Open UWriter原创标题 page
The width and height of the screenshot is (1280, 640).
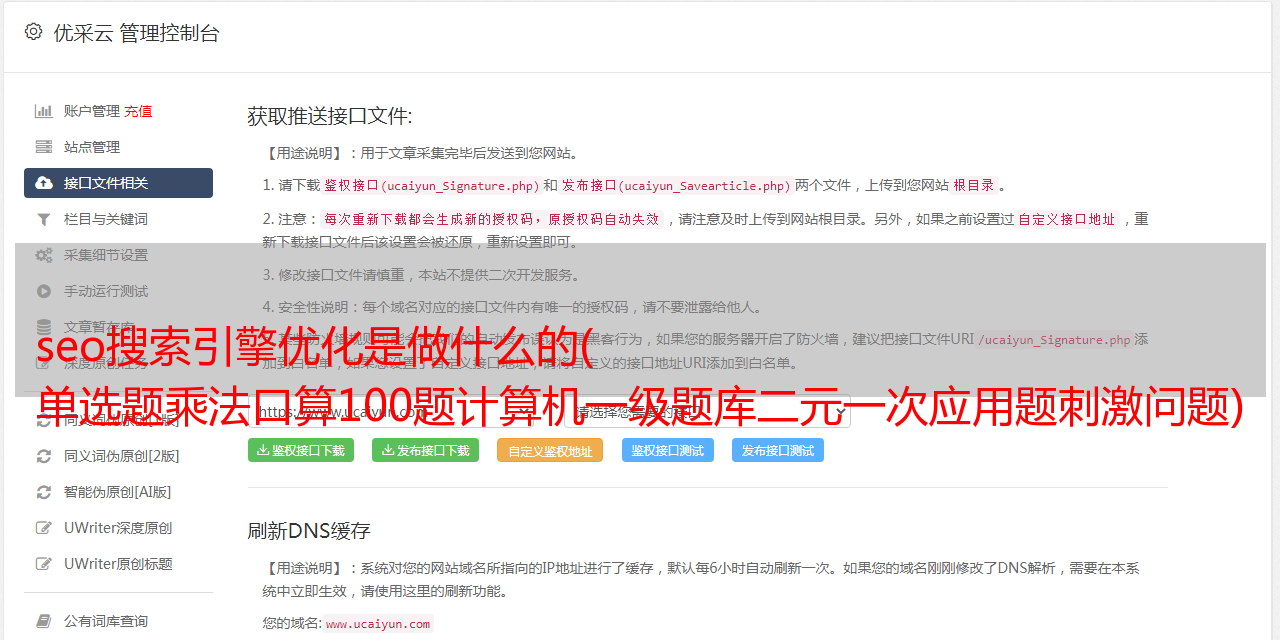[118, 564]
